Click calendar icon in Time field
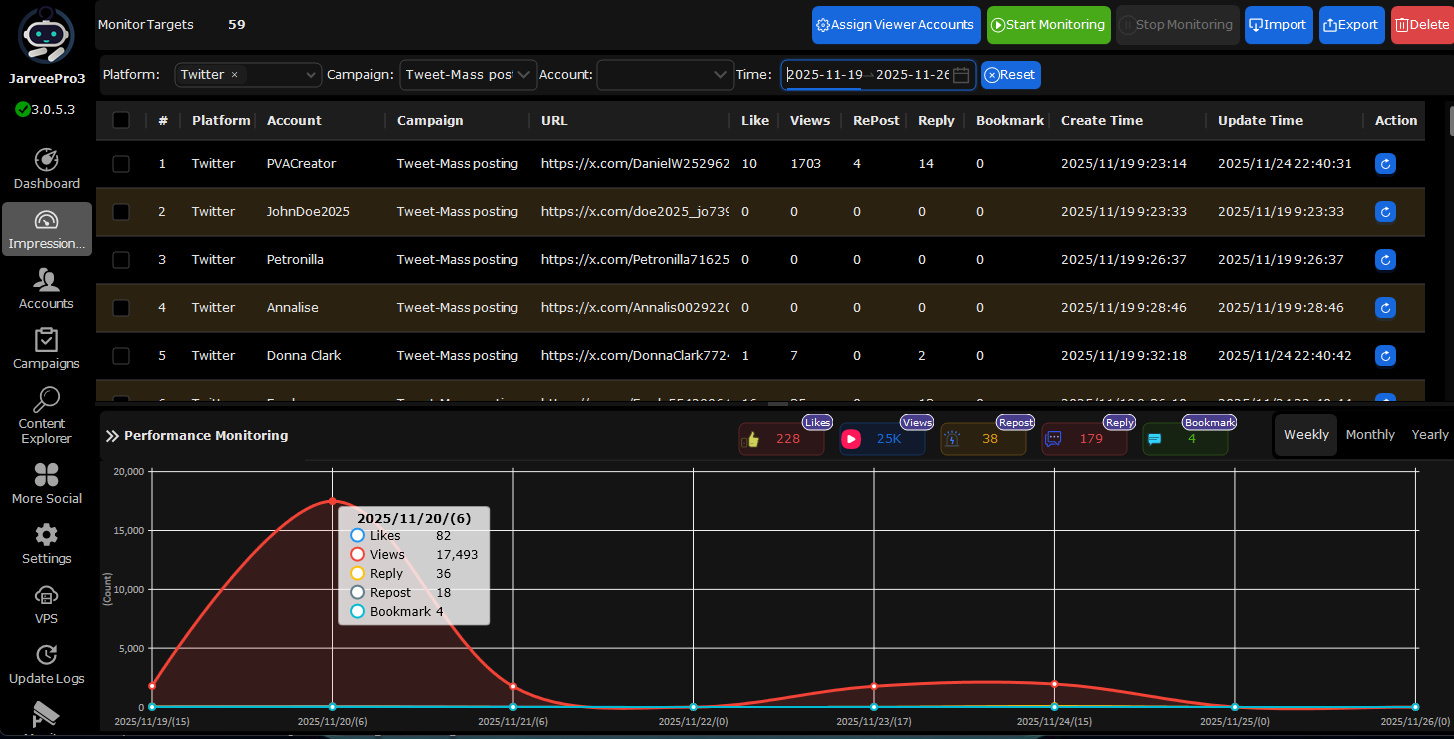This screenshot has width=1454, height=739. (x=961, y=75)
